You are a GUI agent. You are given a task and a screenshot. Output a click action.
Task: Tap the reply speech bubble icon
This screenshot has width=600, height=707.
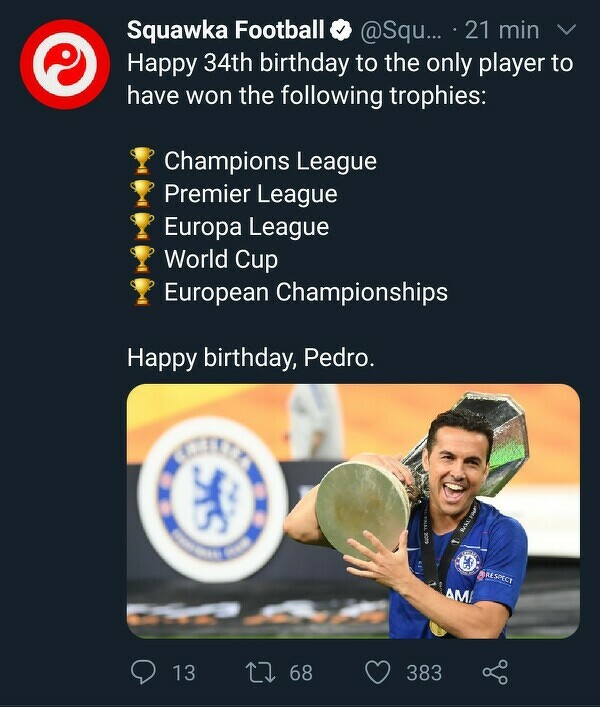coord(144,672)
